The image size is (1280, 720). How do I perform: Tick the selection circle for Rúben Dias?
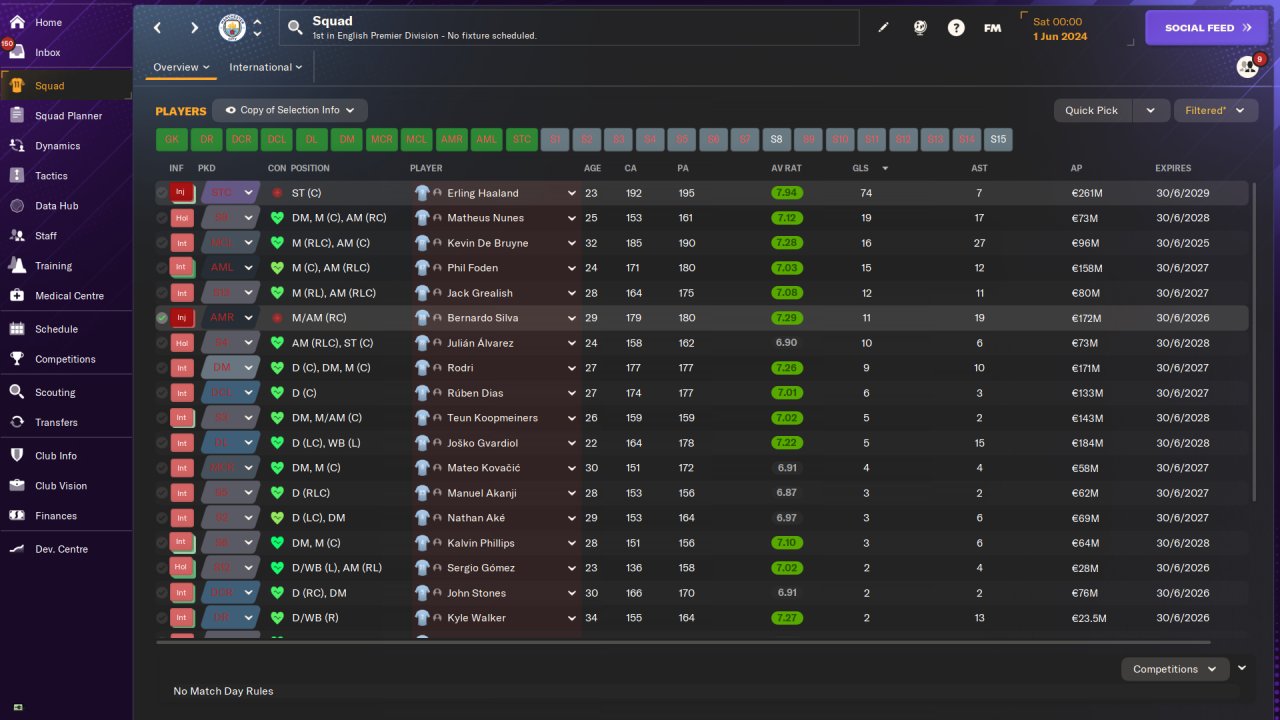(x=162, y=393)
